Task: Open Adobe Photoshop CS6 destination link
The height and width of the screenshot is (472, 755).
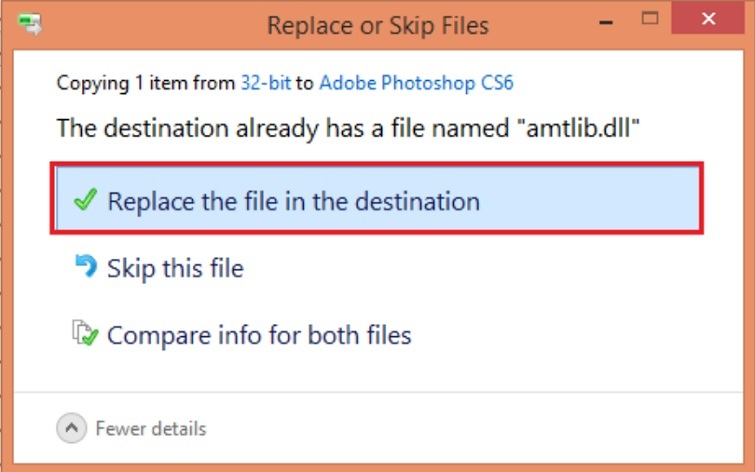Action: pos(415,83)
